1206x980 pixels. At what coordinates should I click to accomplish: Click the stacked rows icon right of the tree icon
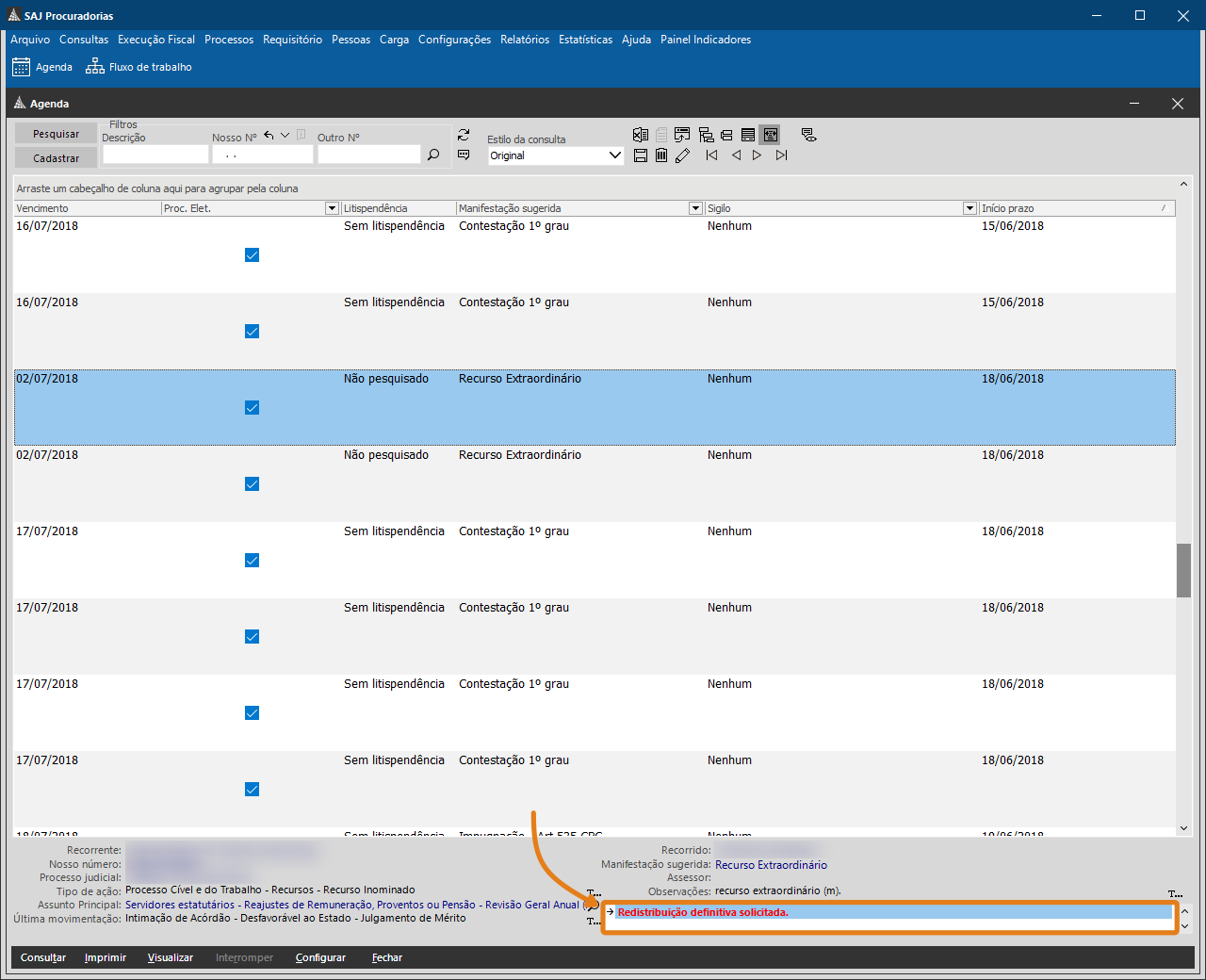(726, 135)
